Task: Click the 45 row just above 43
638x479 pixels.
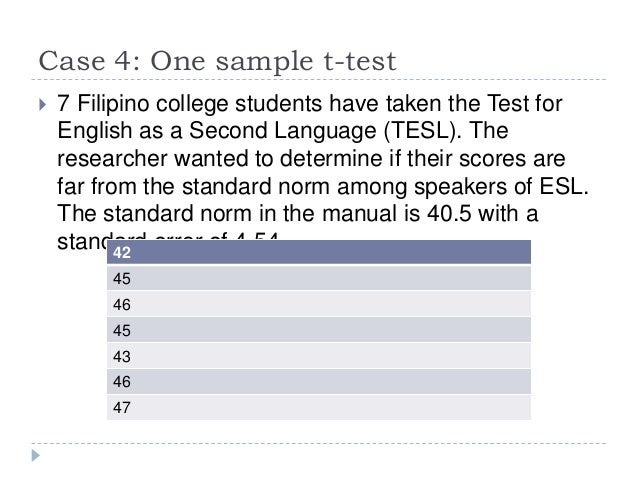Action: [x=319, y=330]
